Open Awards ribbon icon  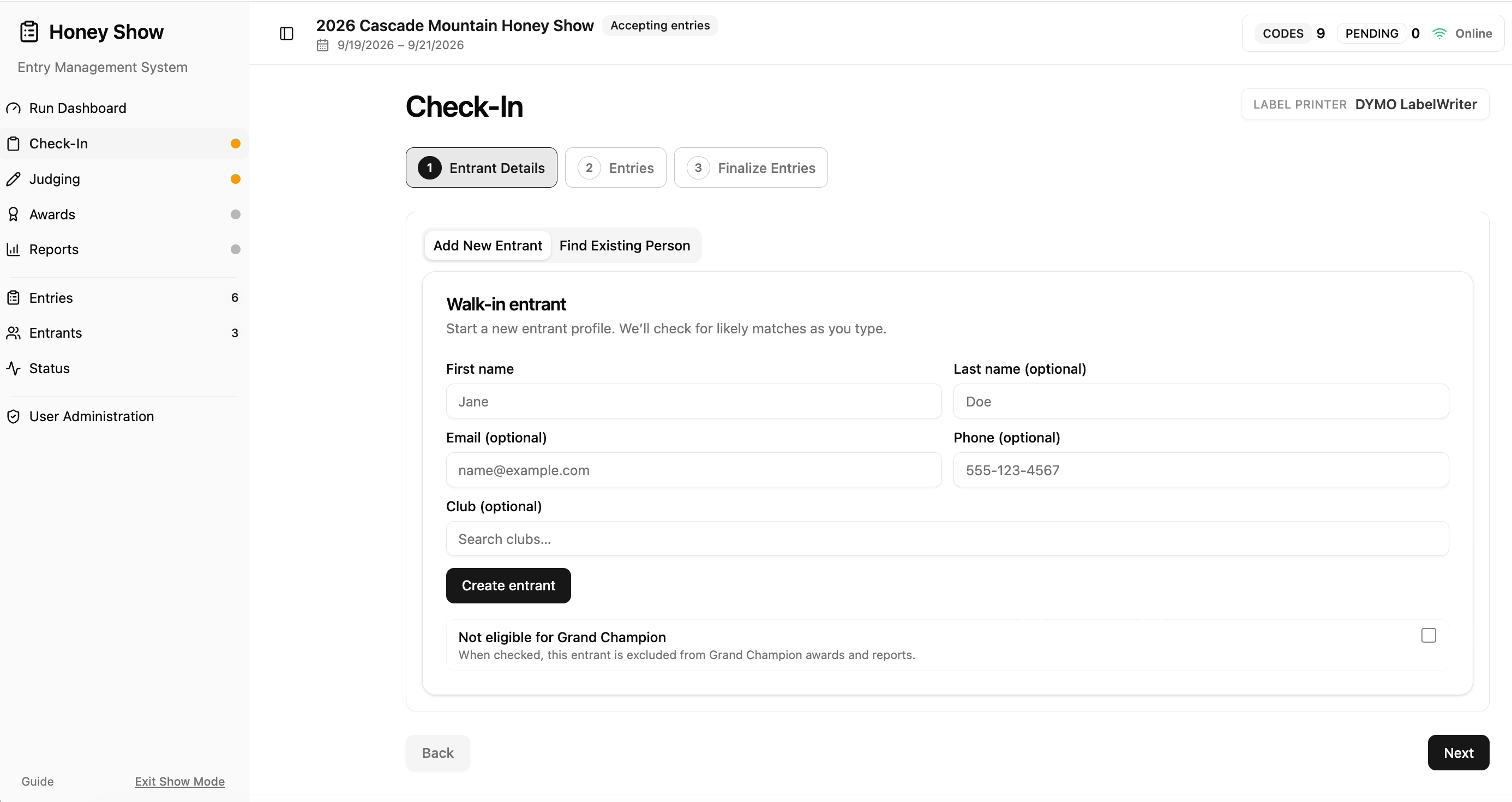pos(14,214)
